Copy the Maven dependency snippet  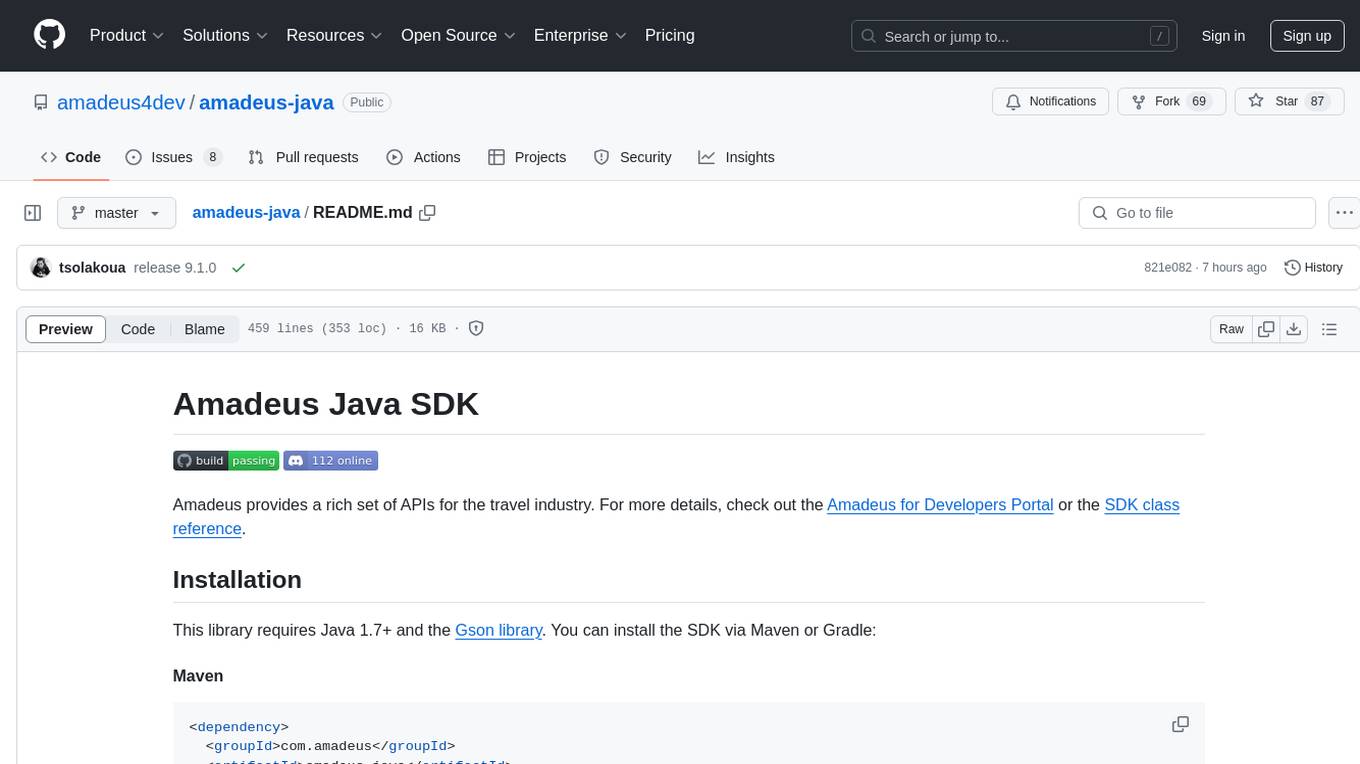point(1180,724)
